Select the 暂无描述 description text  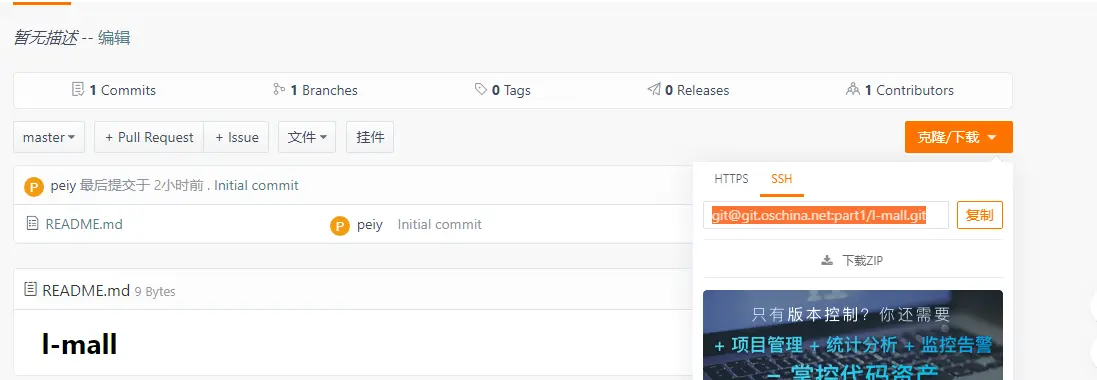click(x=45, y=38)
